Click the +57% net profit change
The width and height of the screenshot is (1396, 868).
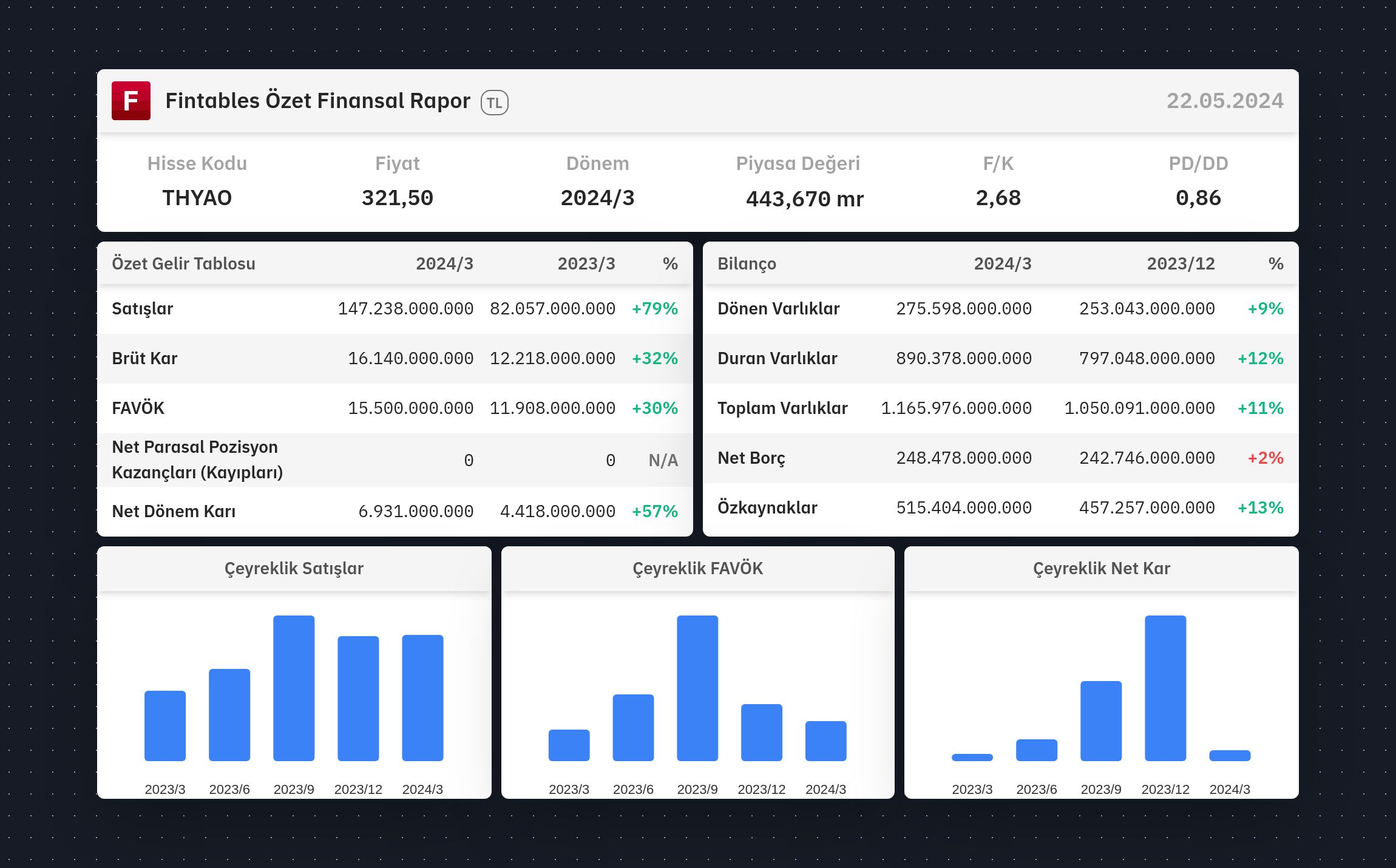click(655, 511)
